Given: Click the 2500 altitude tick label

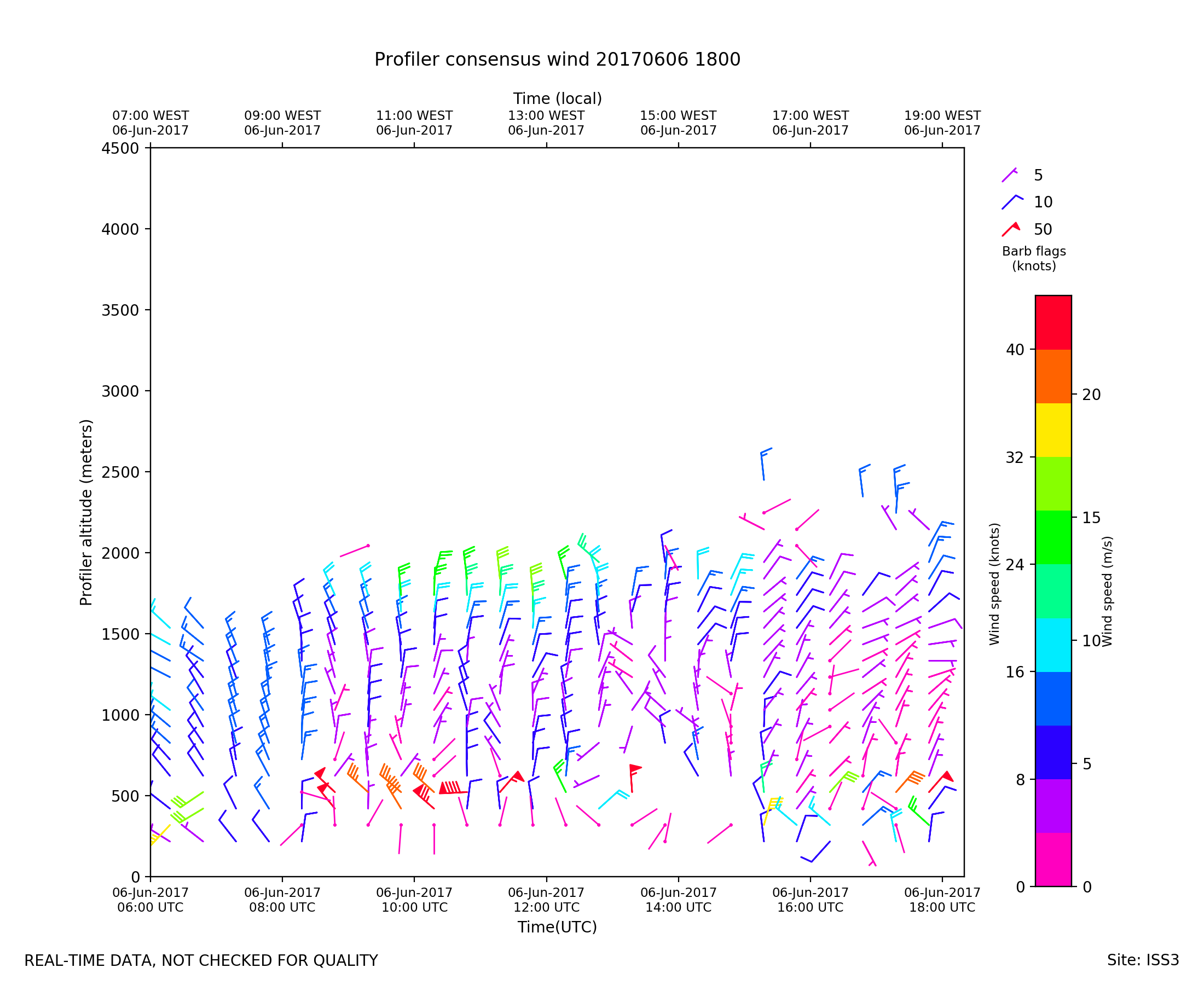Looking at the screenshot, I should click(x=120, y=472).
